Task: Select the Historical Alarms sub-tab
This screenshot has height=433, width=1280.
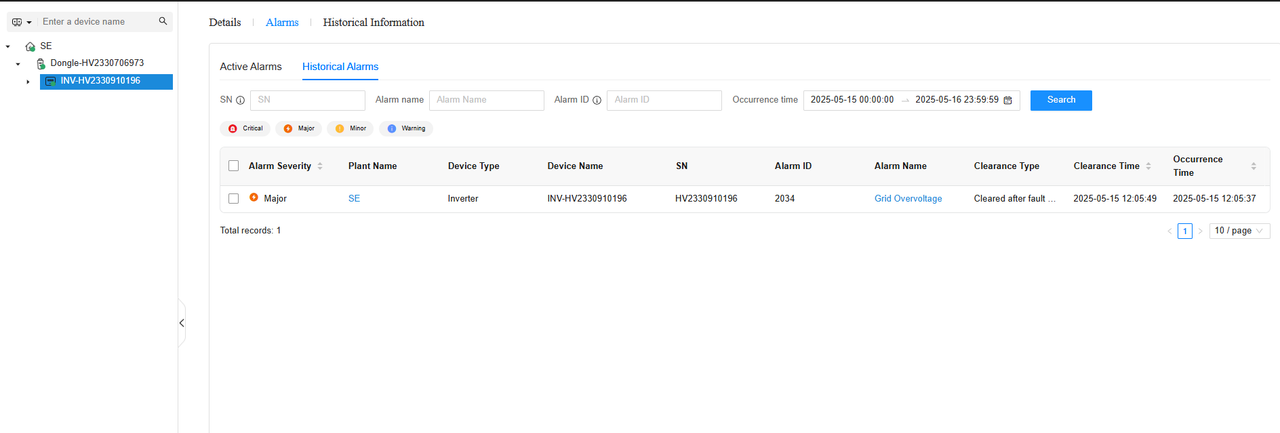Action: [340, 67]
